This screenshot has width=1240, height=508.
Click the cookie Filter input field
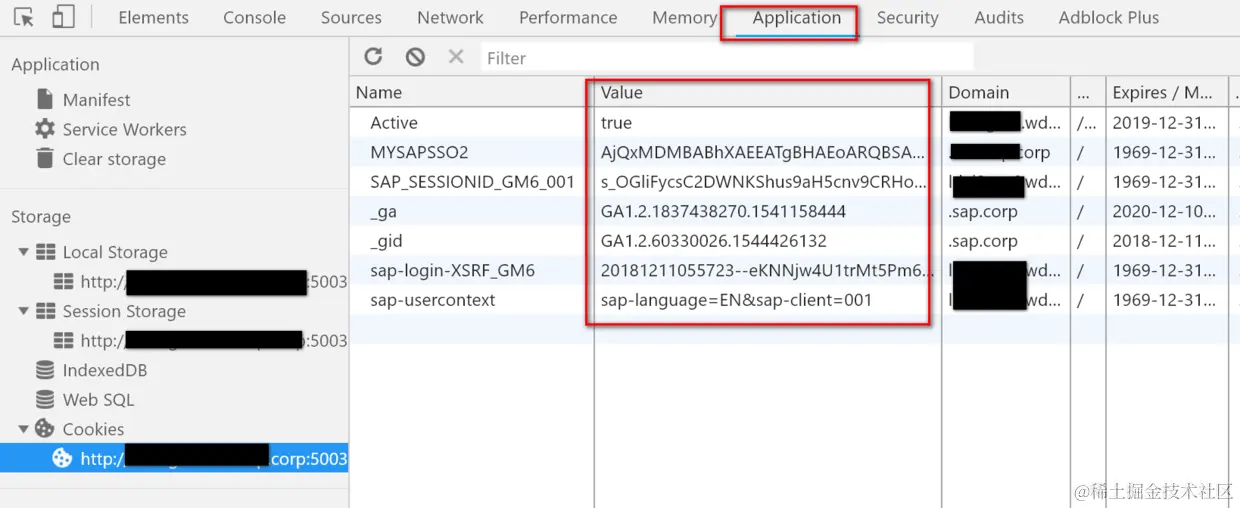pyautogui.click(x=727, y=58)
